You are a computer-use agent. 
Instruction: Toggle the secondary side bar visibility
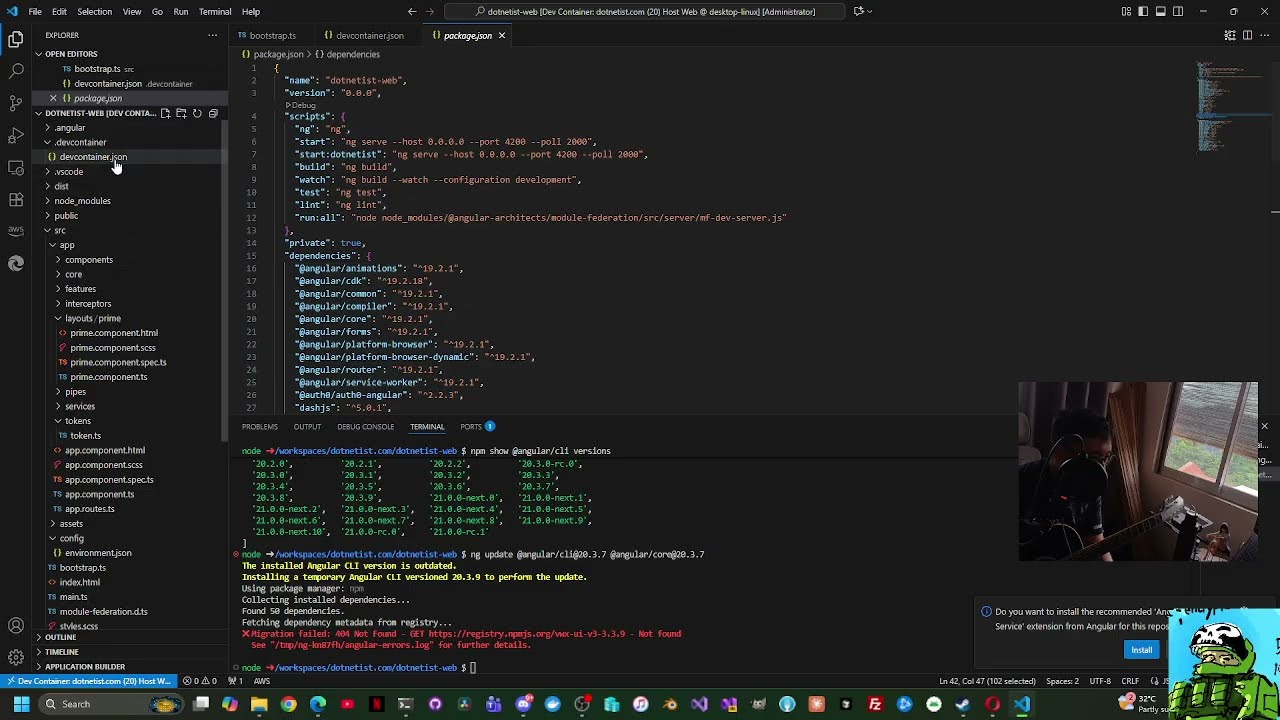(1178, 11)
